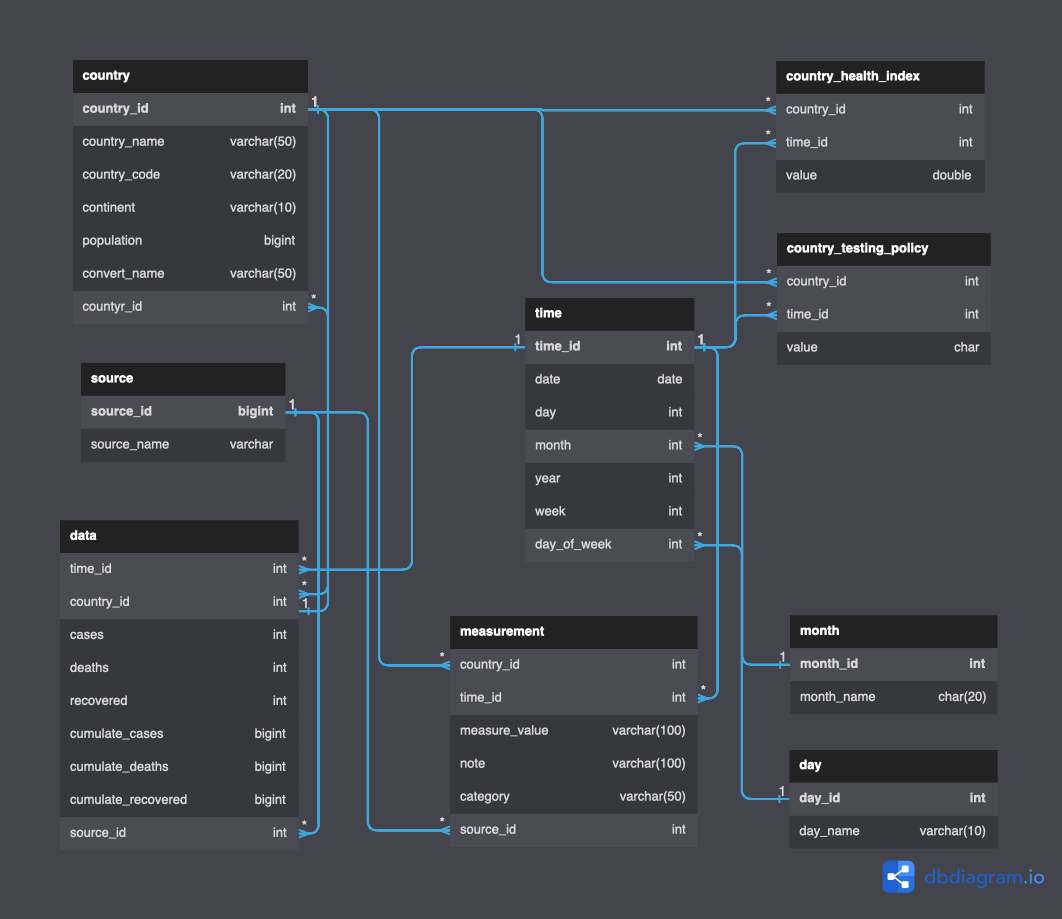
Task: Click source_id row in data table
Action: [179, 833]
